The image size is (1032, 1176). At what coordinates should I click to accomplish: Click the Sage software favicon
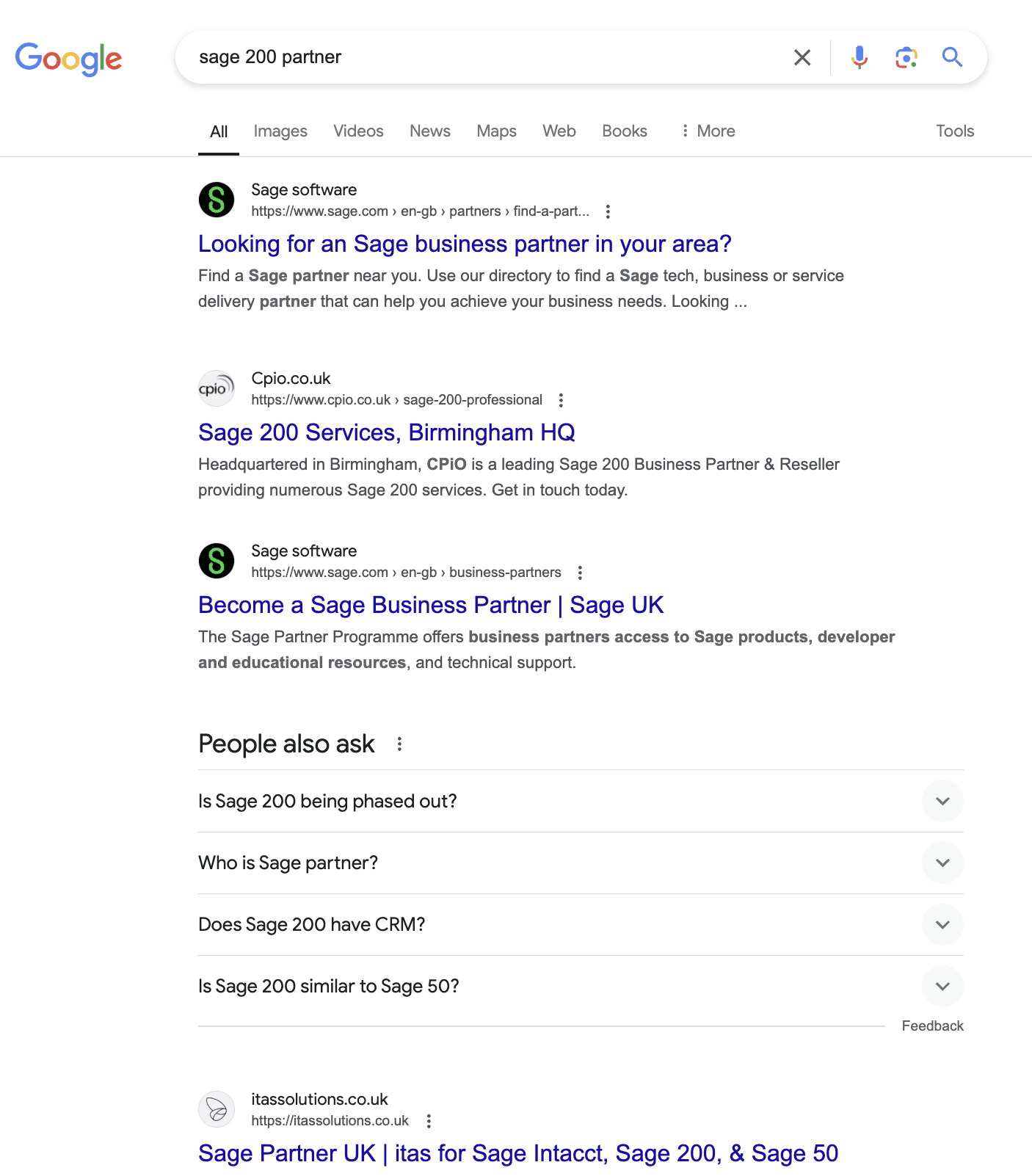coord(215,199)
